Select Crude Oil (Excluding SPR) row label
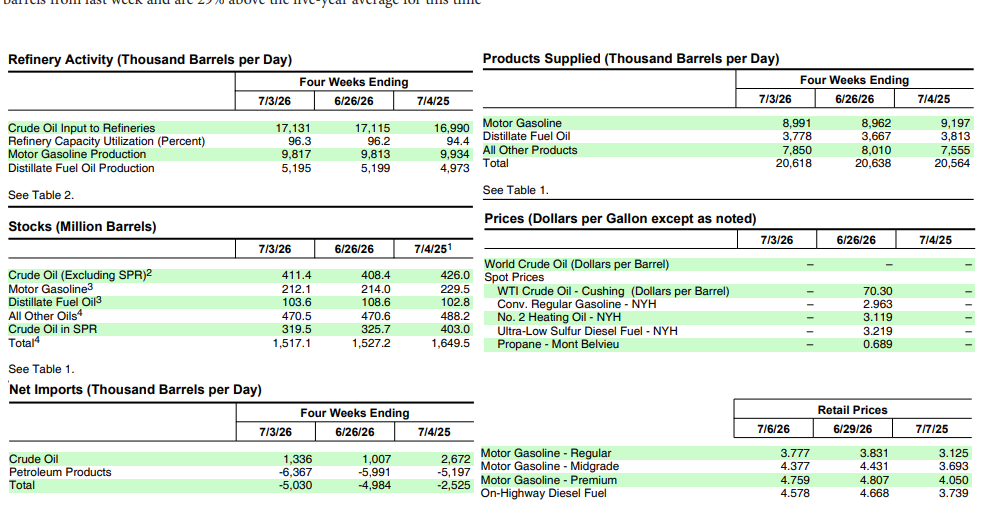 [x=80, y=275]
